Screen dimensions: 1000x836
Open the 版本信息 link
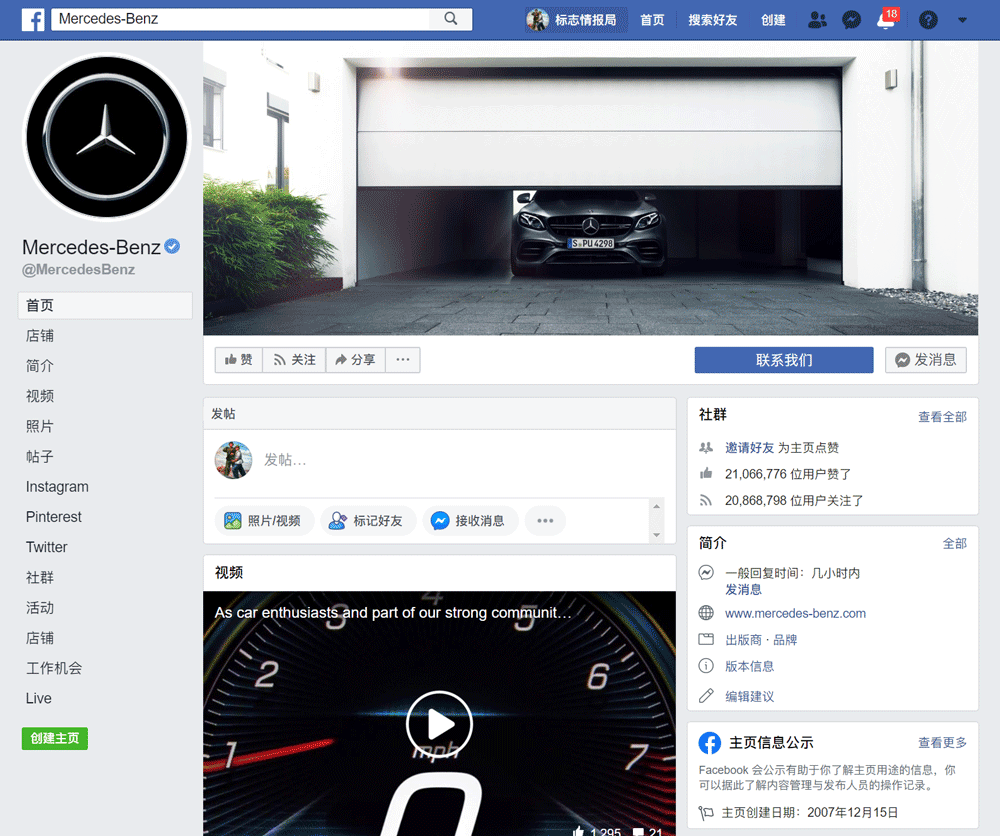(x=749, y=666)
